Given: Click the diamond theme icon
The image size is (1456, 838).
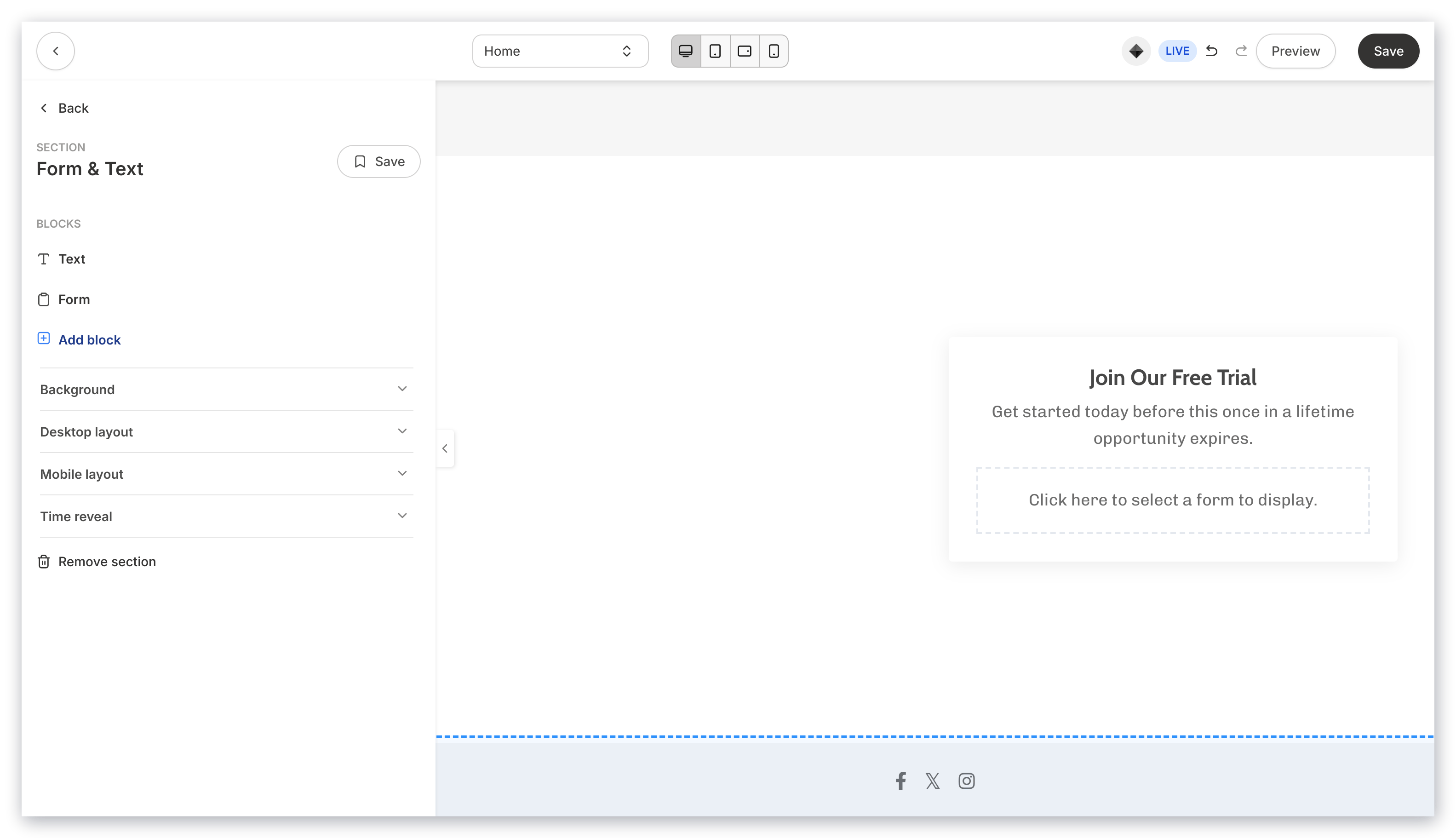Looking at the screenshot, I should pyautogui.click(x=1135, y=51).
